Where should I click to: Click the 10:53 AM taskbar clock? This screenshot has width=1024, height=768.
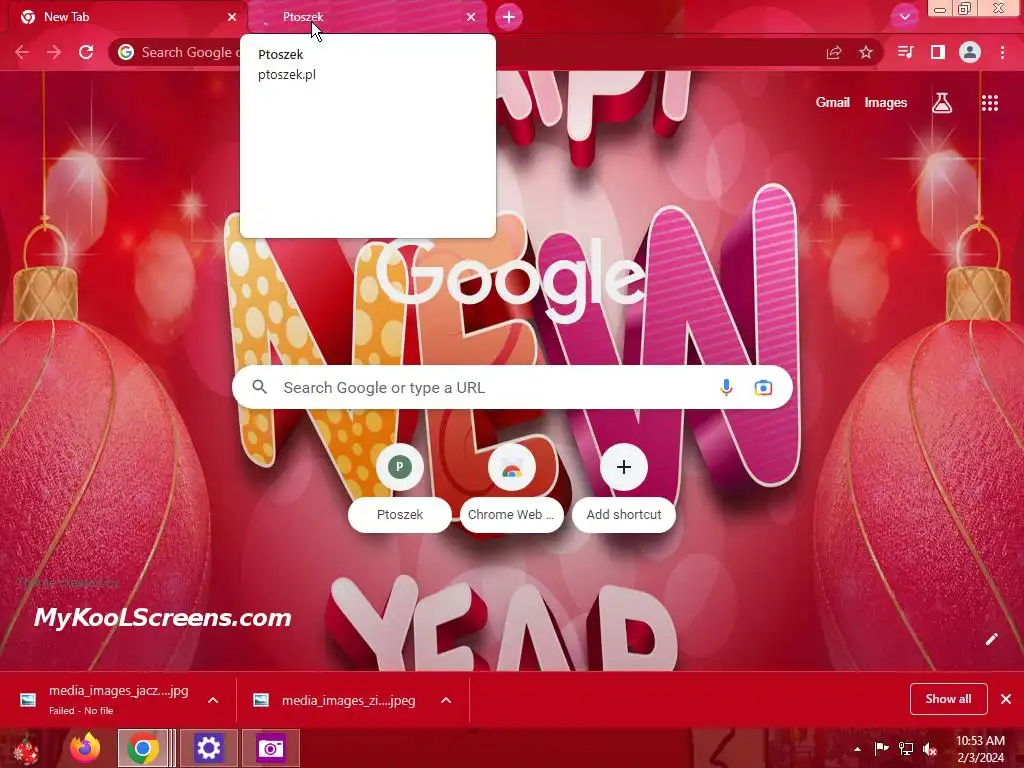pos(980,749)
